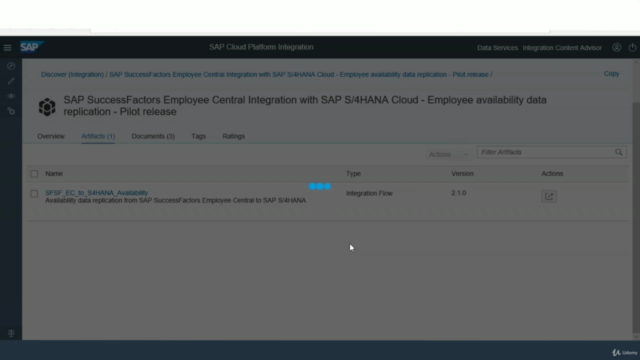640x360 pixels.
Task: Open the Ratings tab
Action: pyautogui.click(x=233, y=136)
